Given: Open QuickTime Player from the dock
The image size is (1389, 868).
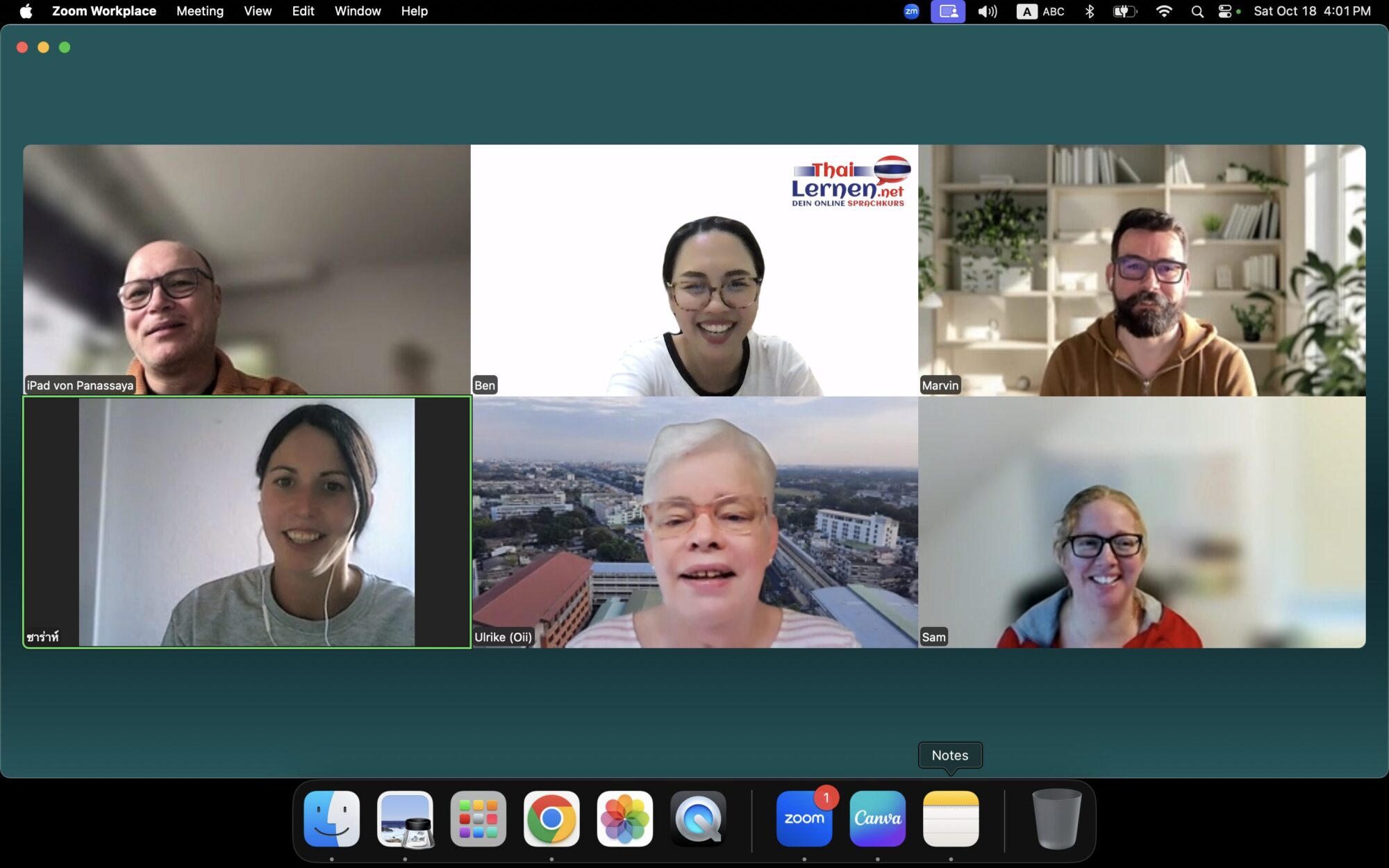Looking at the screenshot, I should pos(698,819).
